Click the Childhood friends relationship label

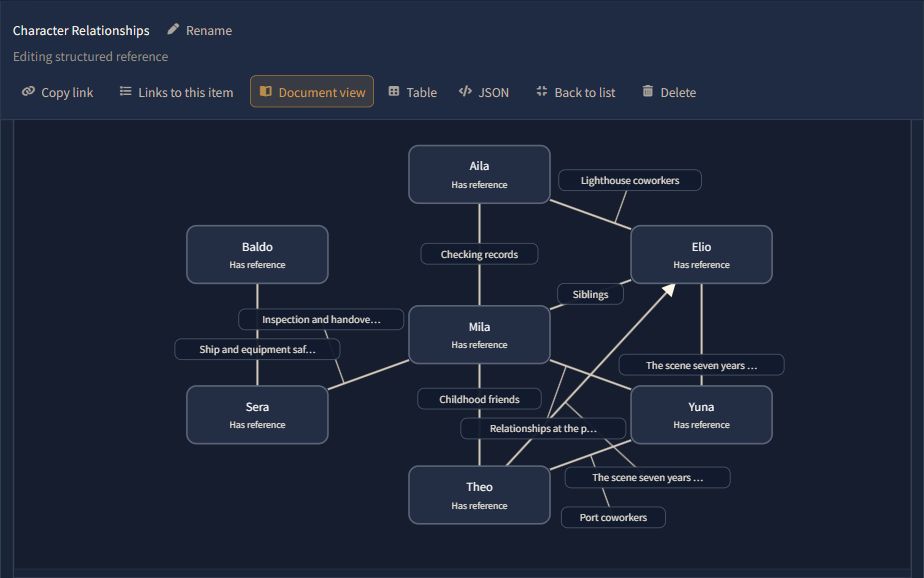point(479,399)
